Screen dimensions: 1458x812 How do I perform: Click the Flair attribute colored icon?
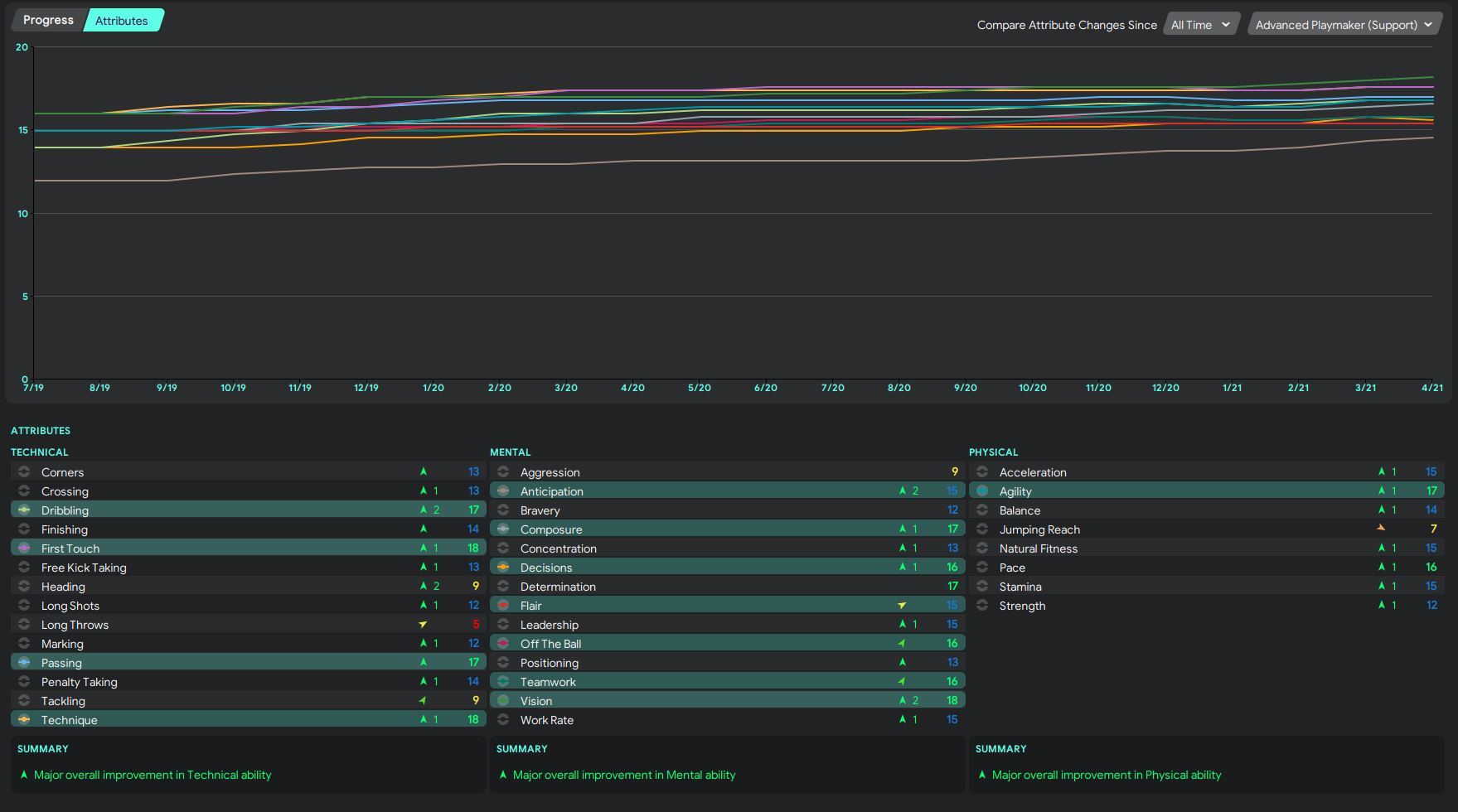point(503,606)
